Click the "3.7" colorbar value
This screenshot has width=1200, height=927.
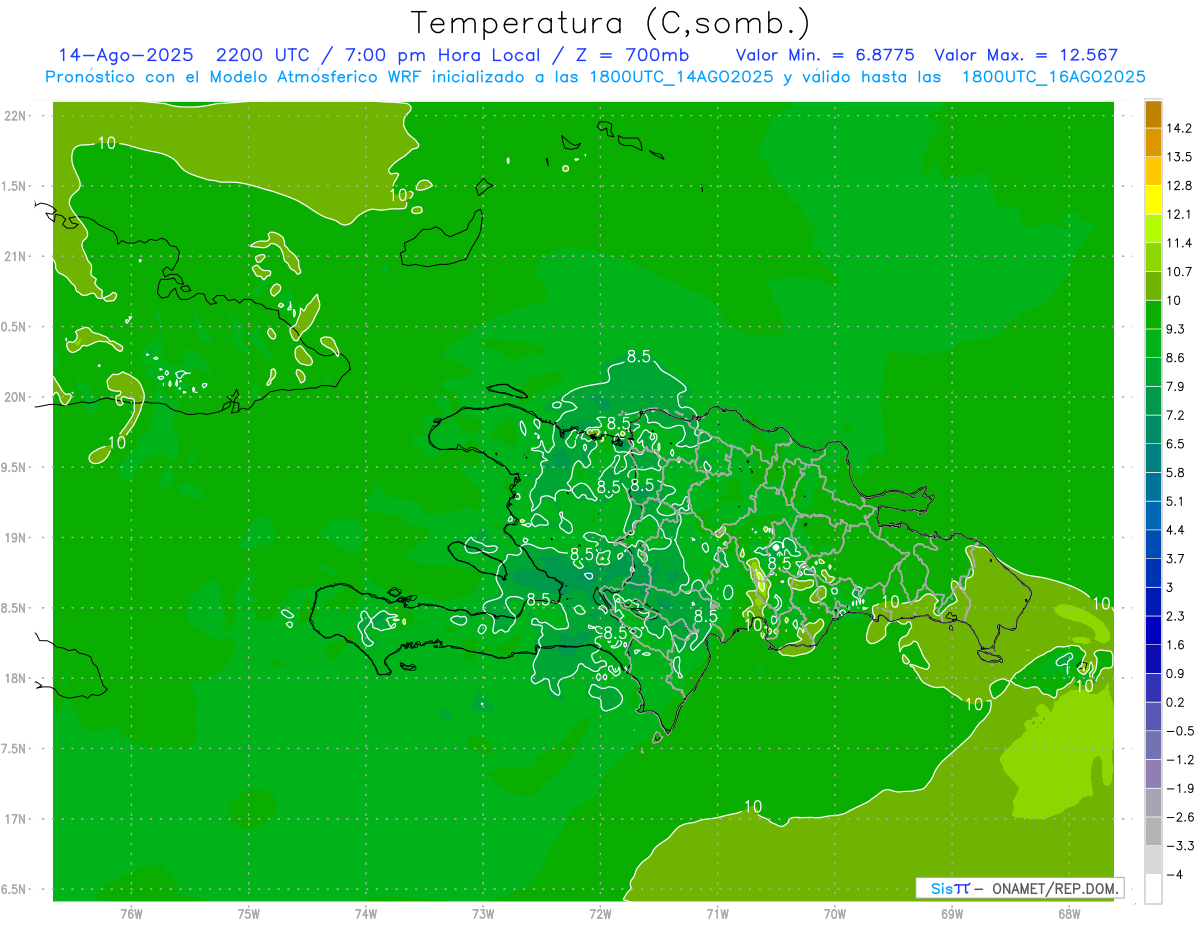(1176, 558)
